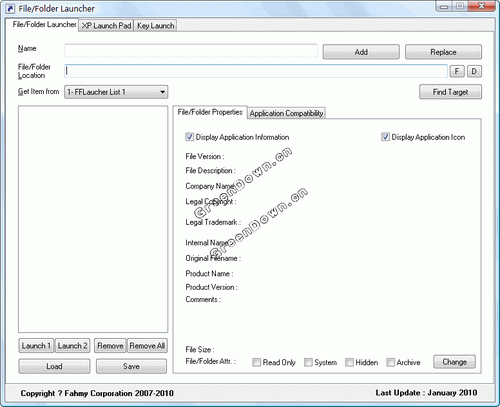
Task: Switch to XP Launch Pad tab
Action: [x=106, y=26]
